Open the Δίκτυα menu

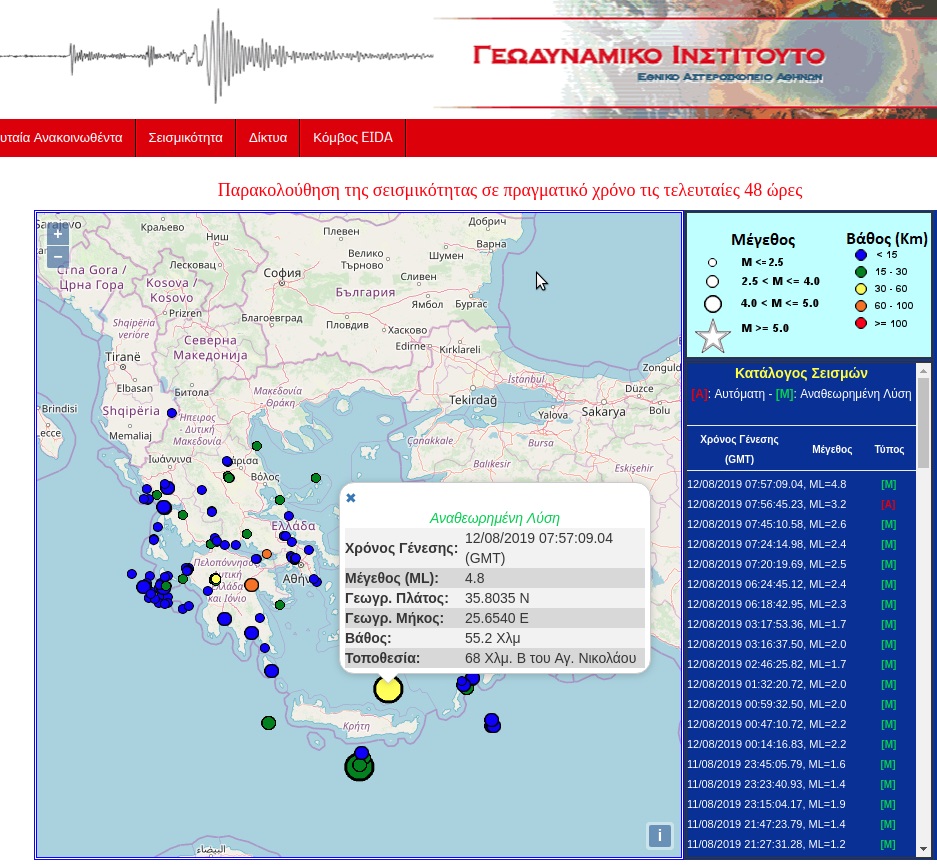point(268,138)
